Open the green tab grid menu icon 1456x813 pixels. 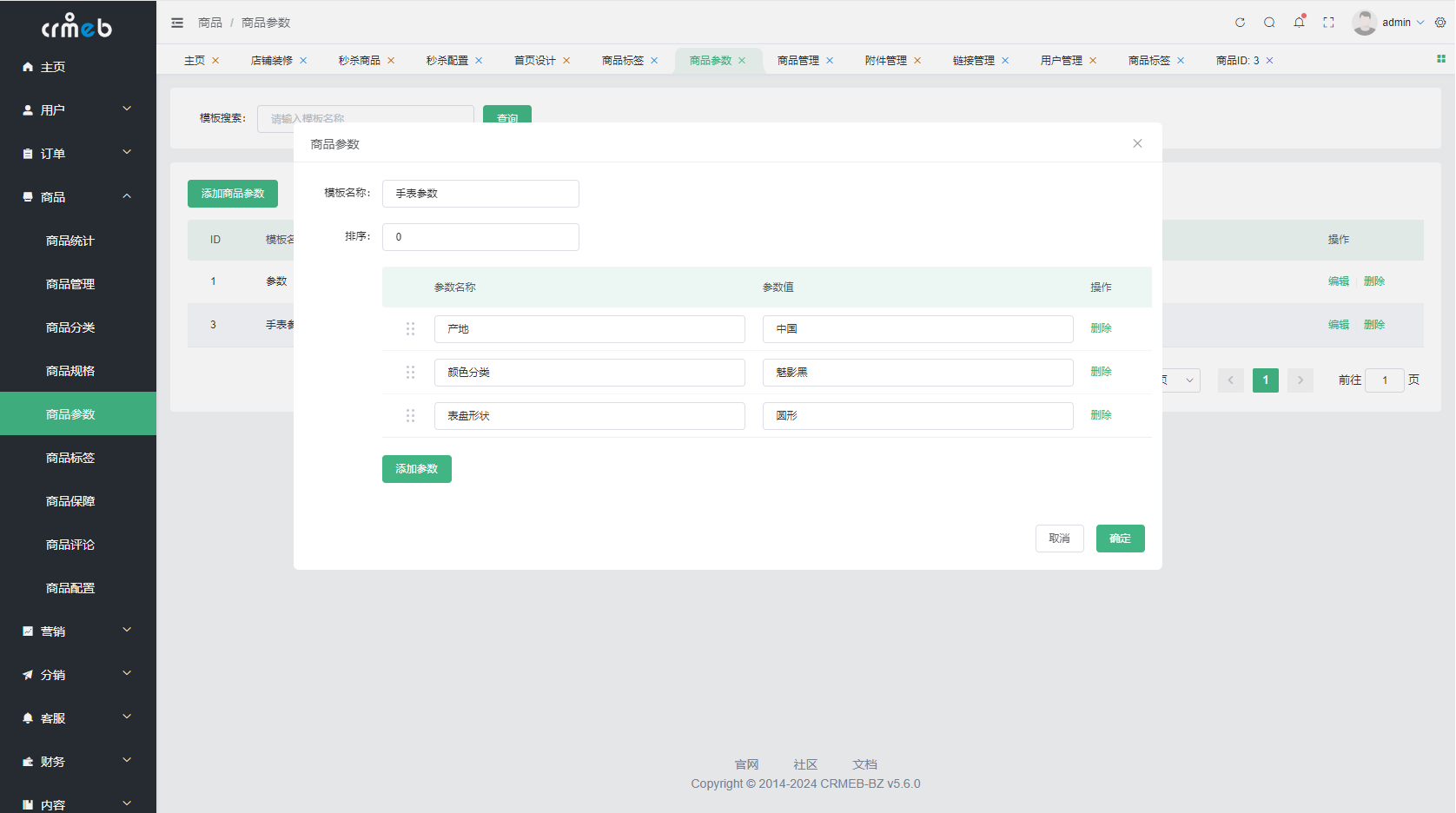[1441, 59]
